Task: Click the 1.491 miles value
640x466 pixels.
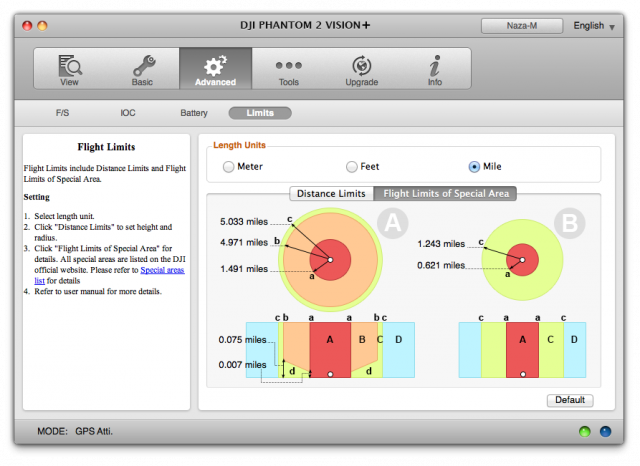Action: pyautogui.click(x=244, y=269)
